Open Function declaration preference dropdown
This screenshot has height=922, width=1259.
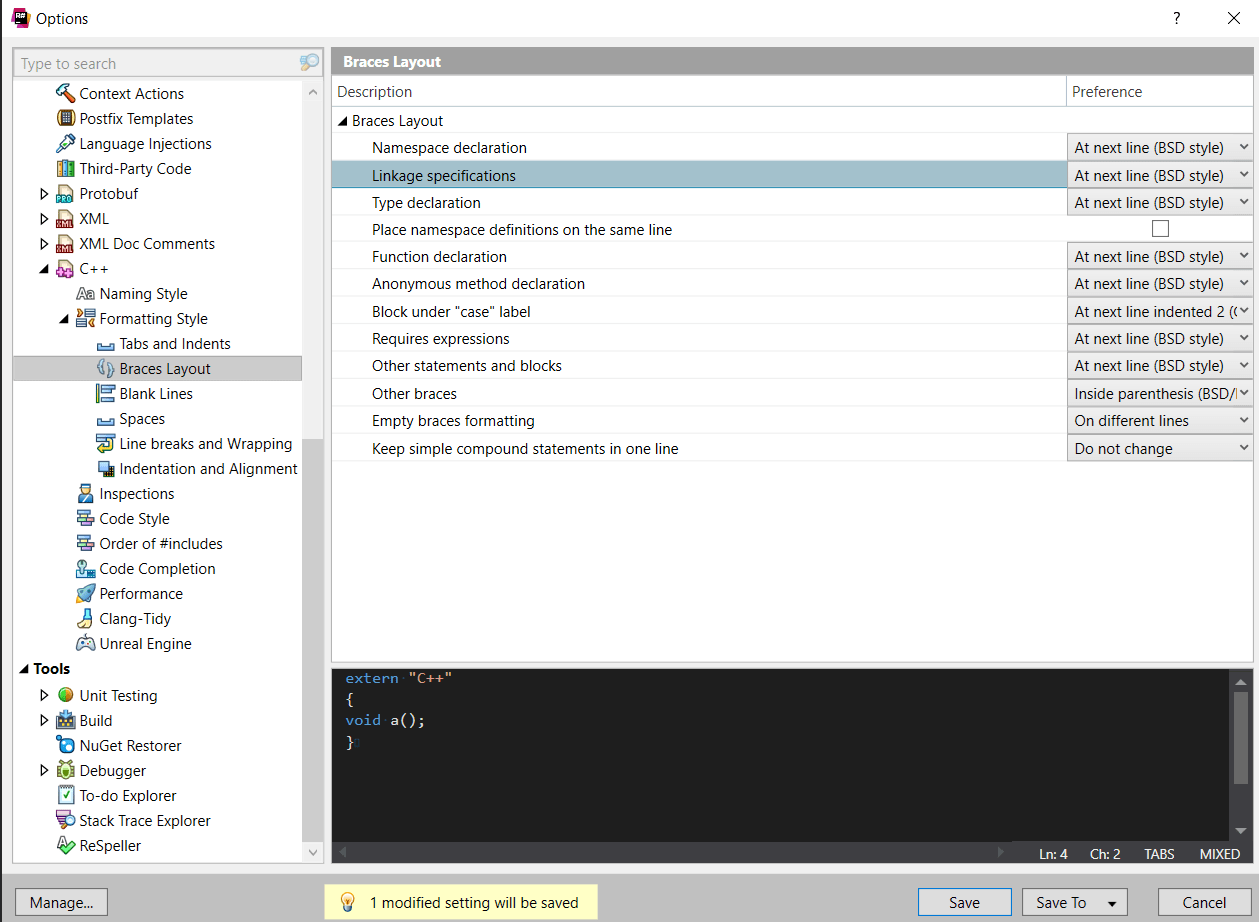[x=1160, y=256]
